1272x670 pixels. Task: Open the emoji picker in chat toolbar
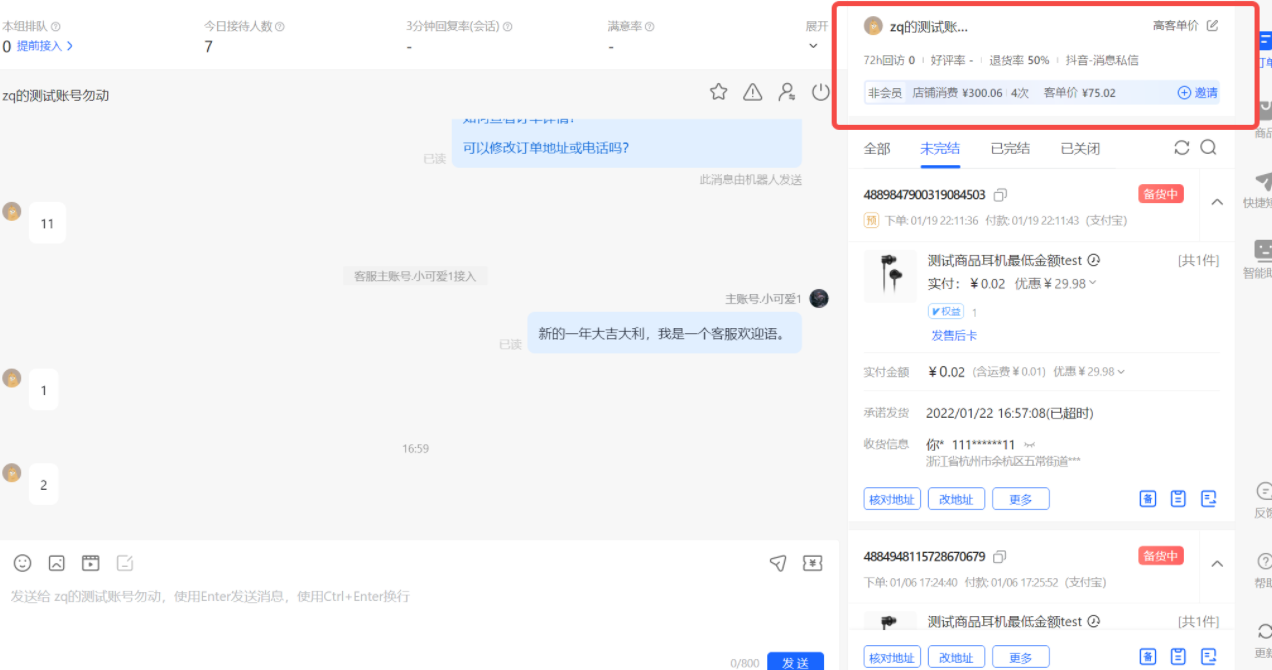pos(22,563)
